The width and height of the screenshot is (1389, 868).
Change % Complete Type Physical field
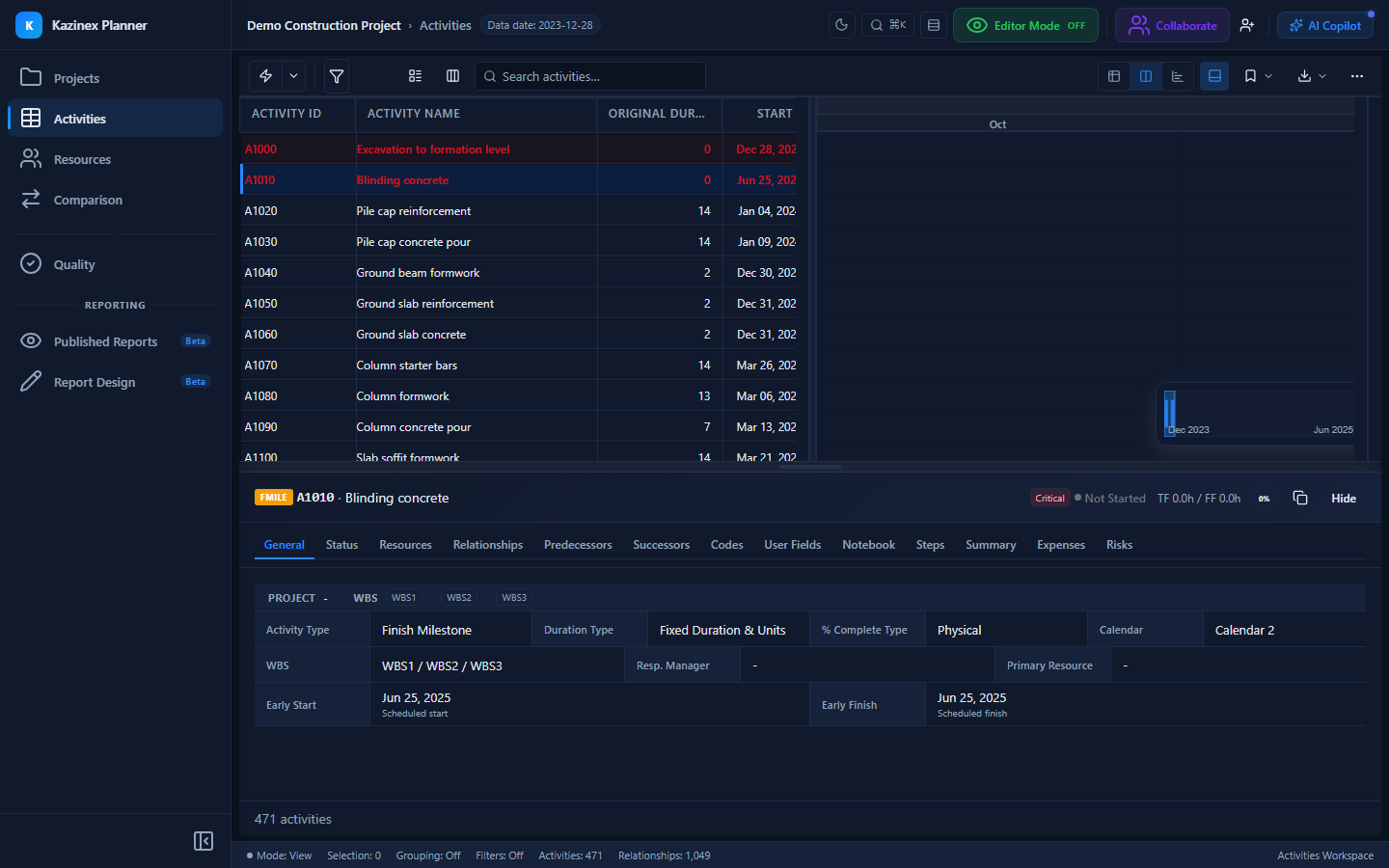tap(1006, 630)
